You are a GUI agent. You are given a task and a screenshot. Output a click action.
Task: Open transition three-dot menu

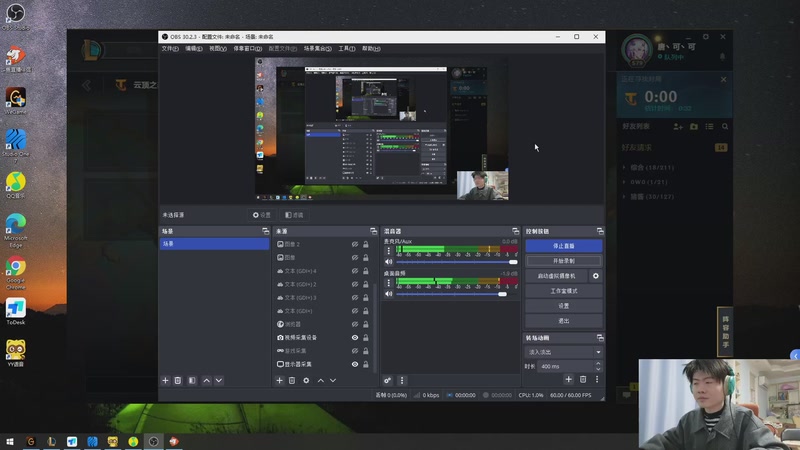click(x=596, y=379)
